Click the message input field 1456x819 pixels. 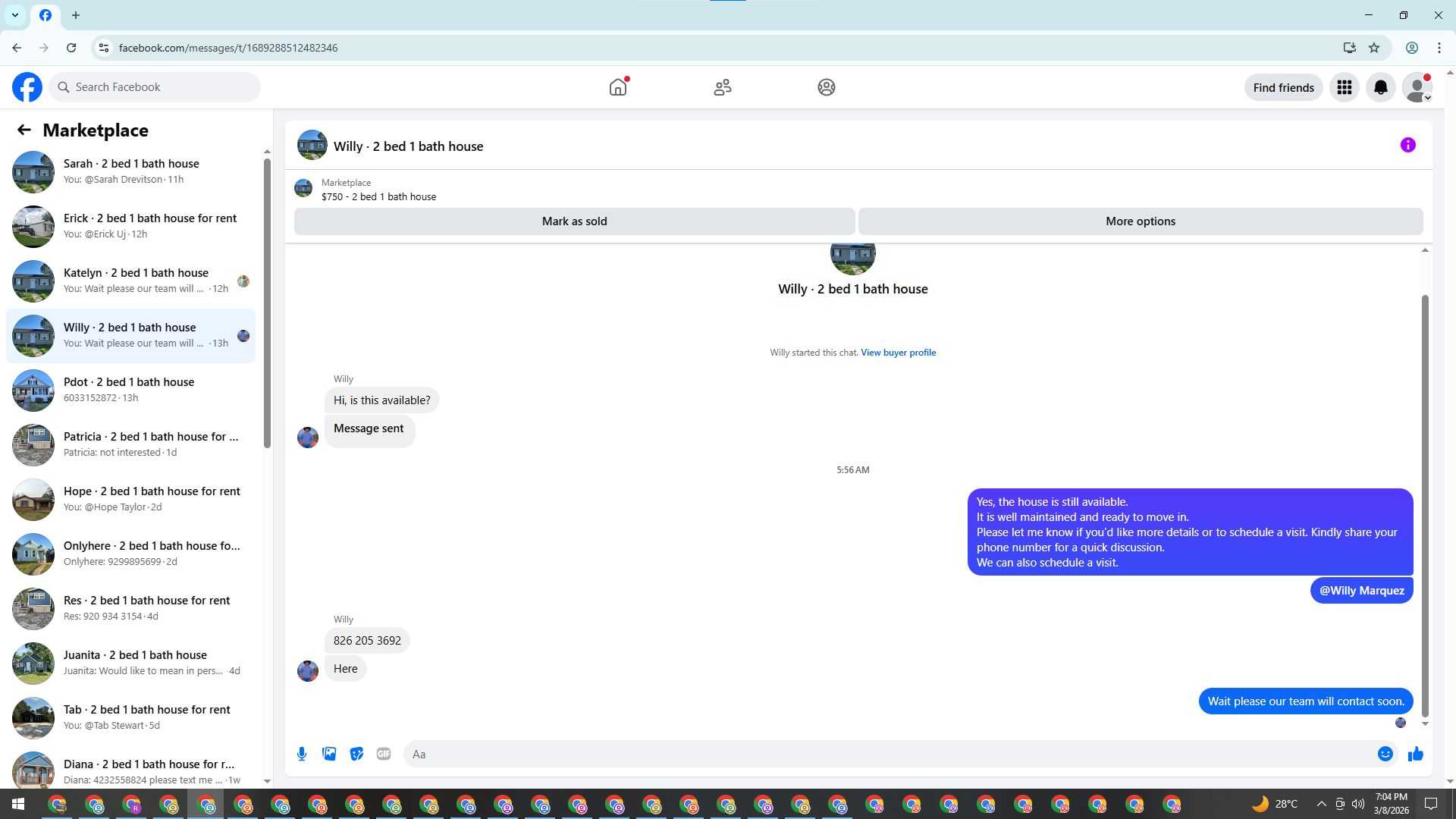(887, 754)
